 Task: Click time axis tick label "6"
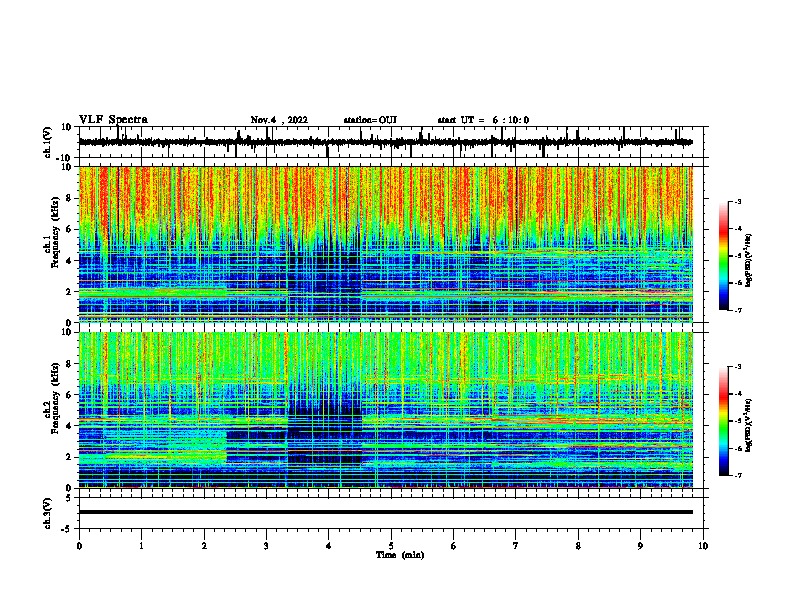tap(454, 546)
